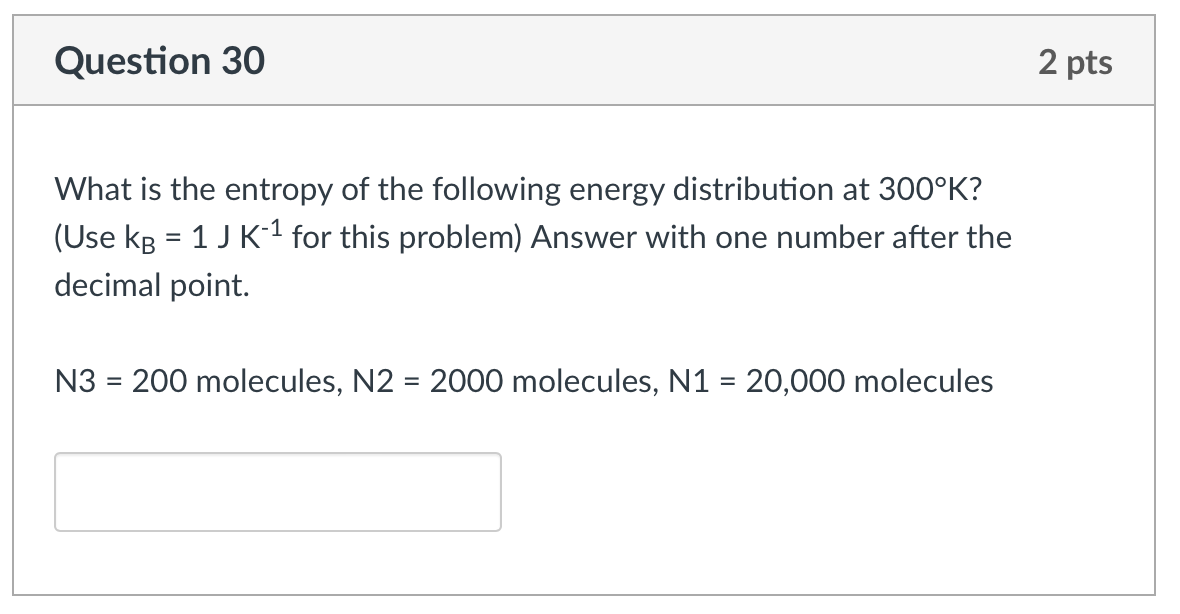
Task: Click the energy distribution phrase
Action: click(x=710, y=189)
